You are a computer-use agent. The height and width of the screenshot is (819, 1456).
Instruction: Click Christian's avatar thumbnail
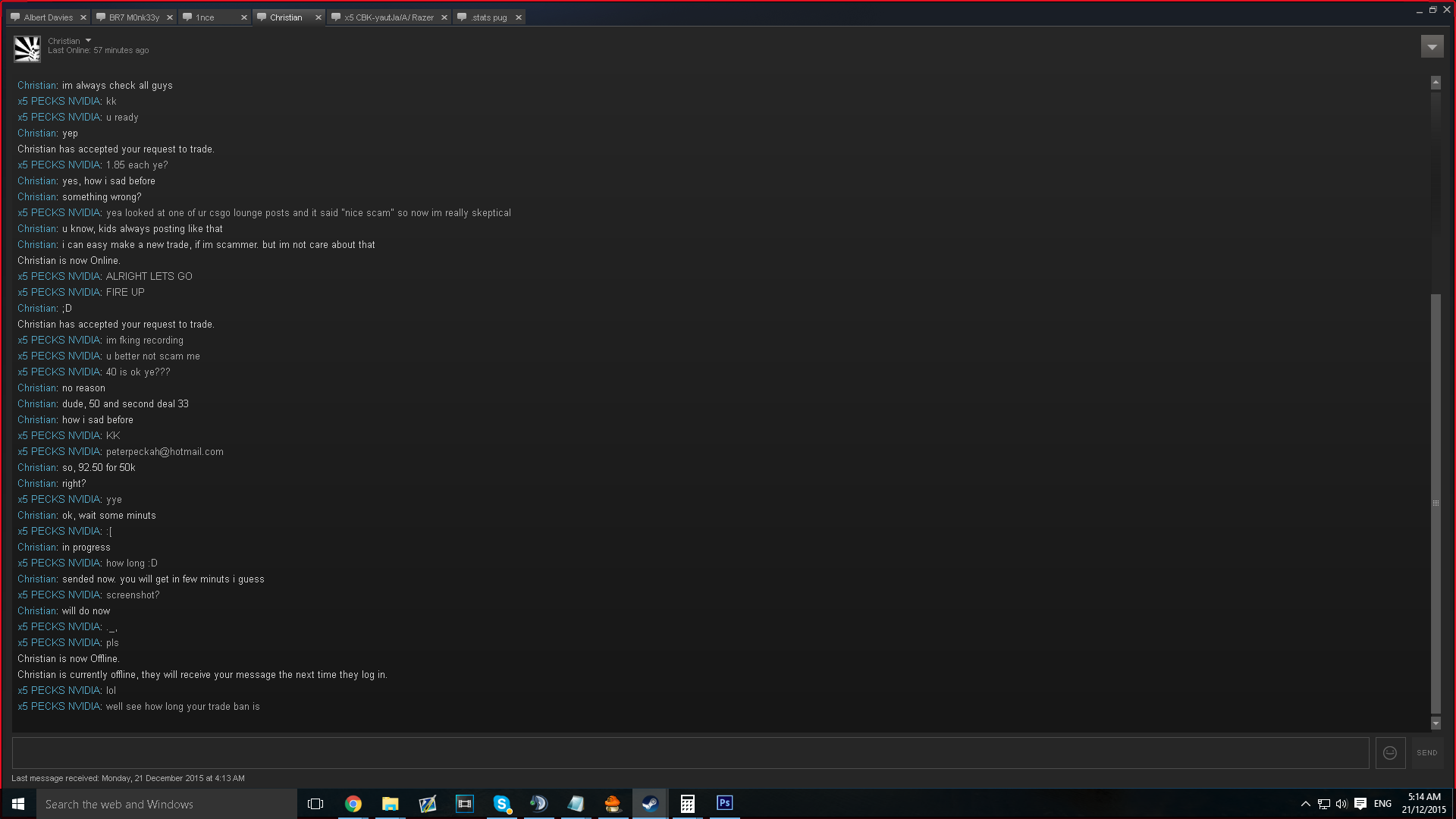click(x=27, y=49)
